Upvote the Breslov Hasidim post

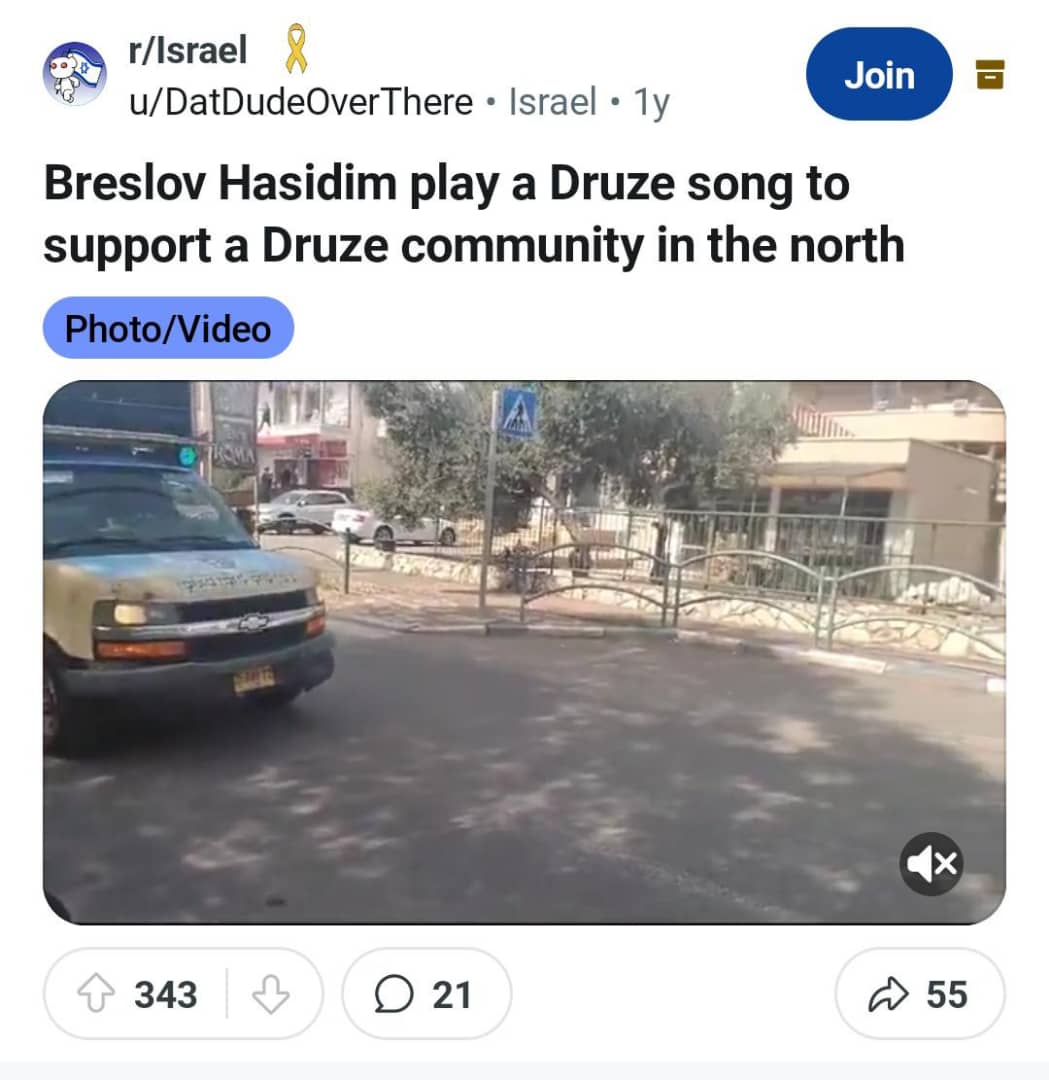pos(96,994)
